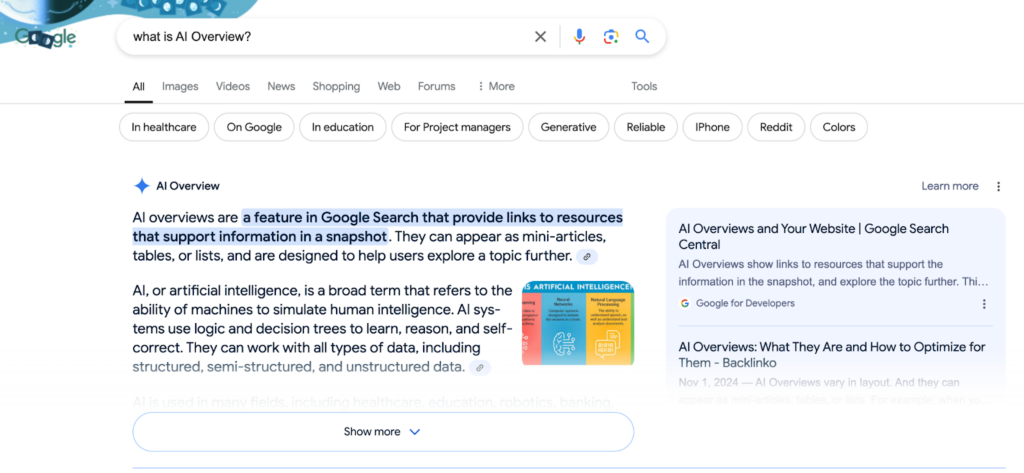
Task: Click the Google logo
Action: [x=46, y=38]
